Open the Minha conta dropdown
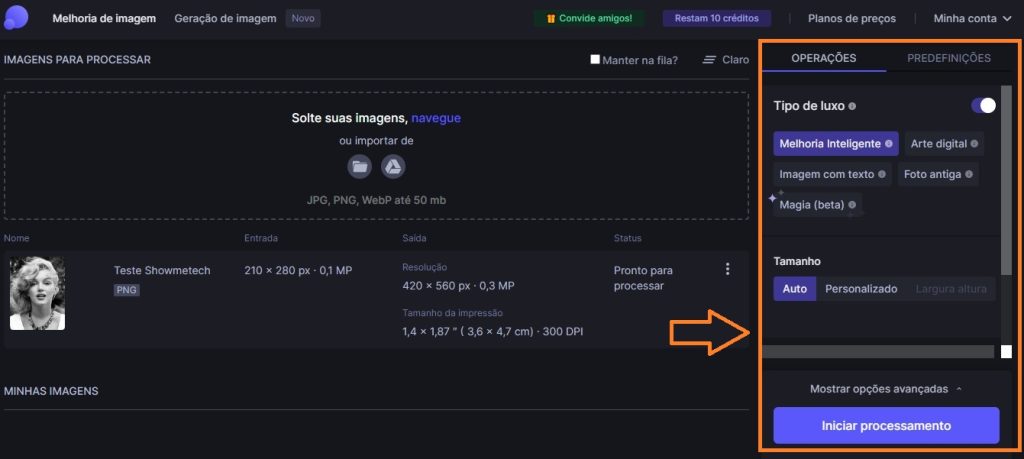The width and height of the screenshot is (1024, 459). [x=972, y=18]
